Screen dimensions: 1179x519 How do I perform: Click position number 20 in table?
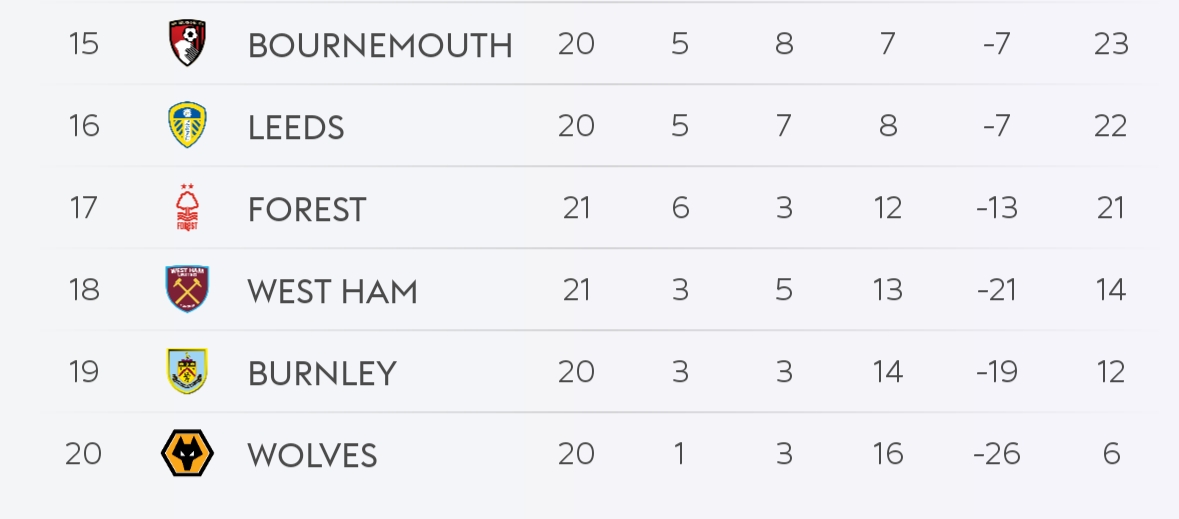pos(84,454)
